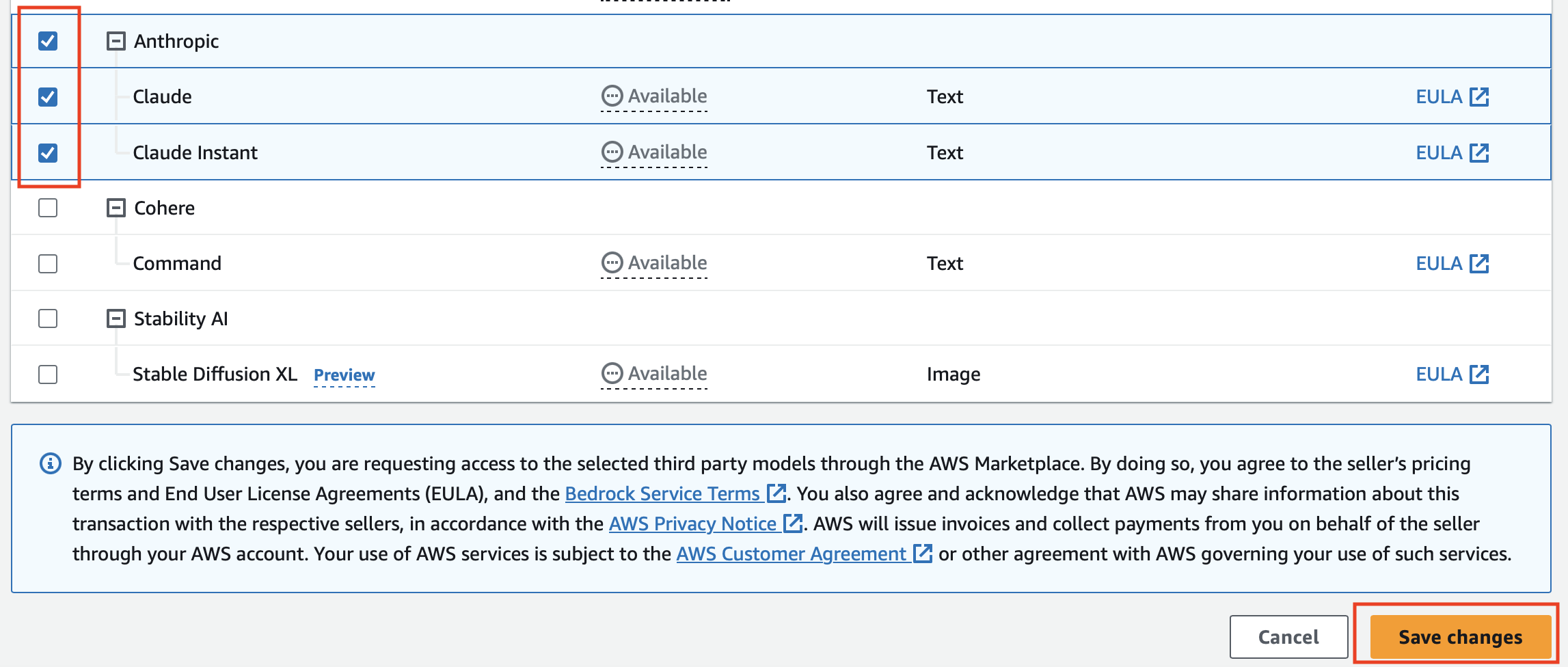Screen dimensions: 1568x667
Task: Click external link icon beside Command EULA
Action: click(1479, 263)
